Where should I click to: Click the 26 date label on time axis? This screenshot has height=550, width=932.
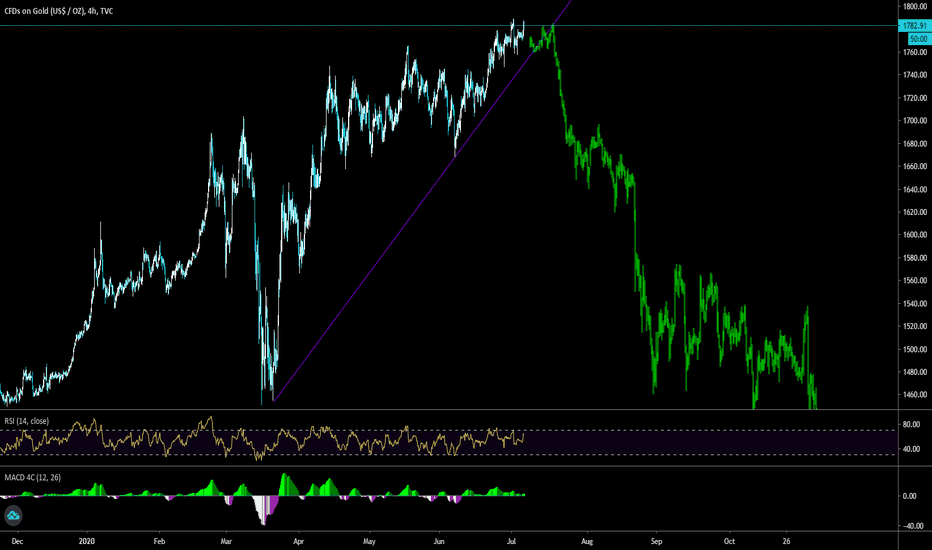click(786, 542)
